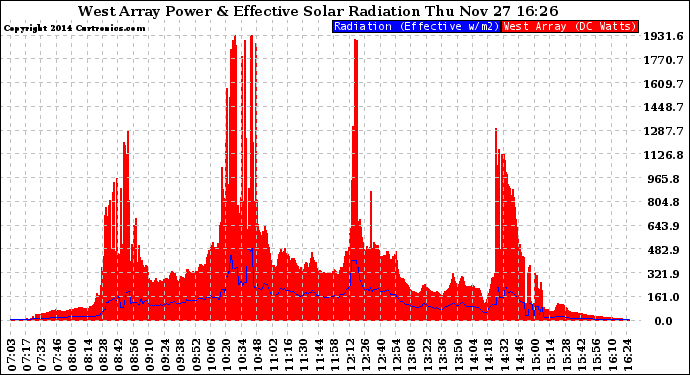Click the 1931.6 y-axis value
This screenshot has width=690, height=375.
[x=664, y=36]
